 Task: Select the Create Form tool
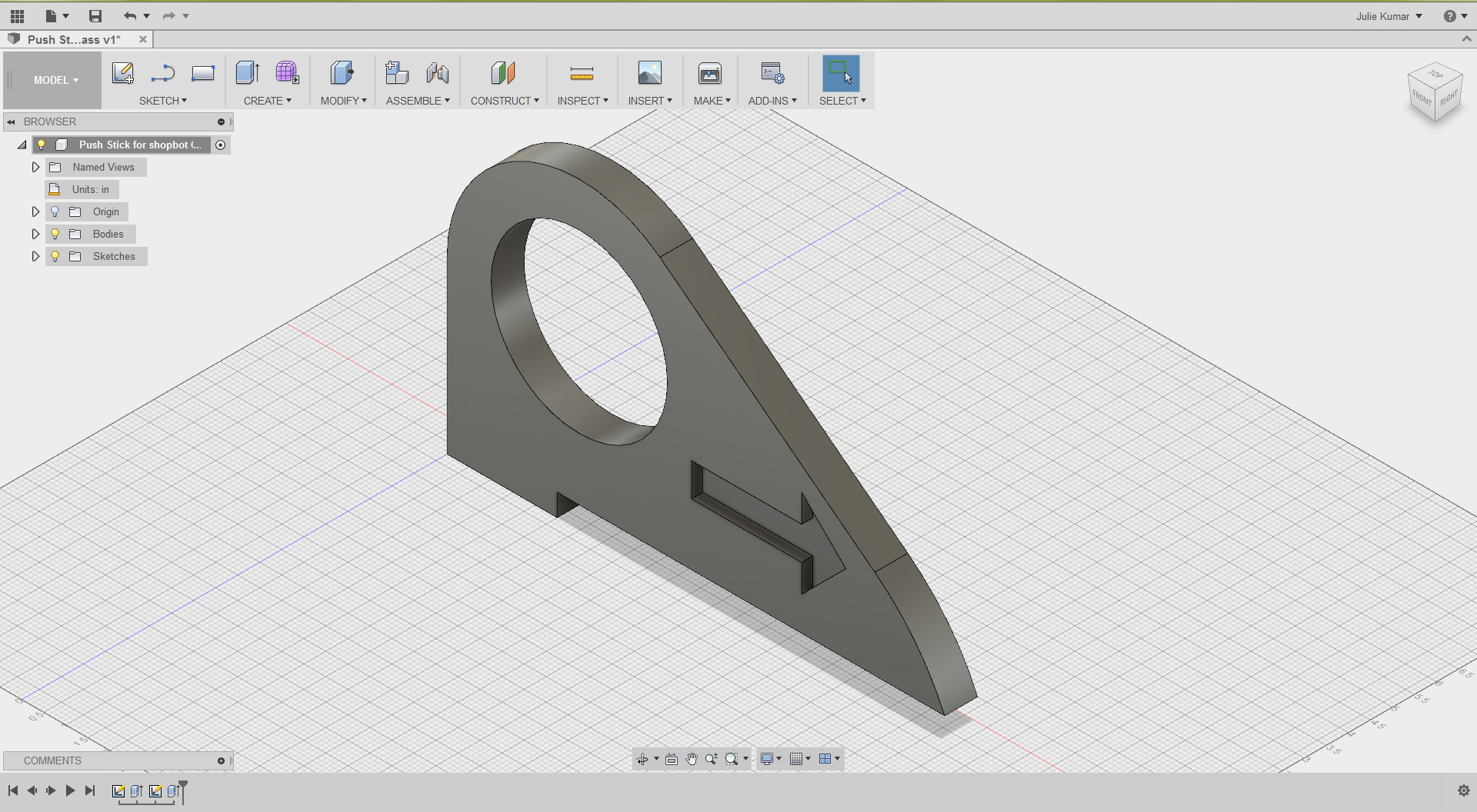[x=287, y=73]
